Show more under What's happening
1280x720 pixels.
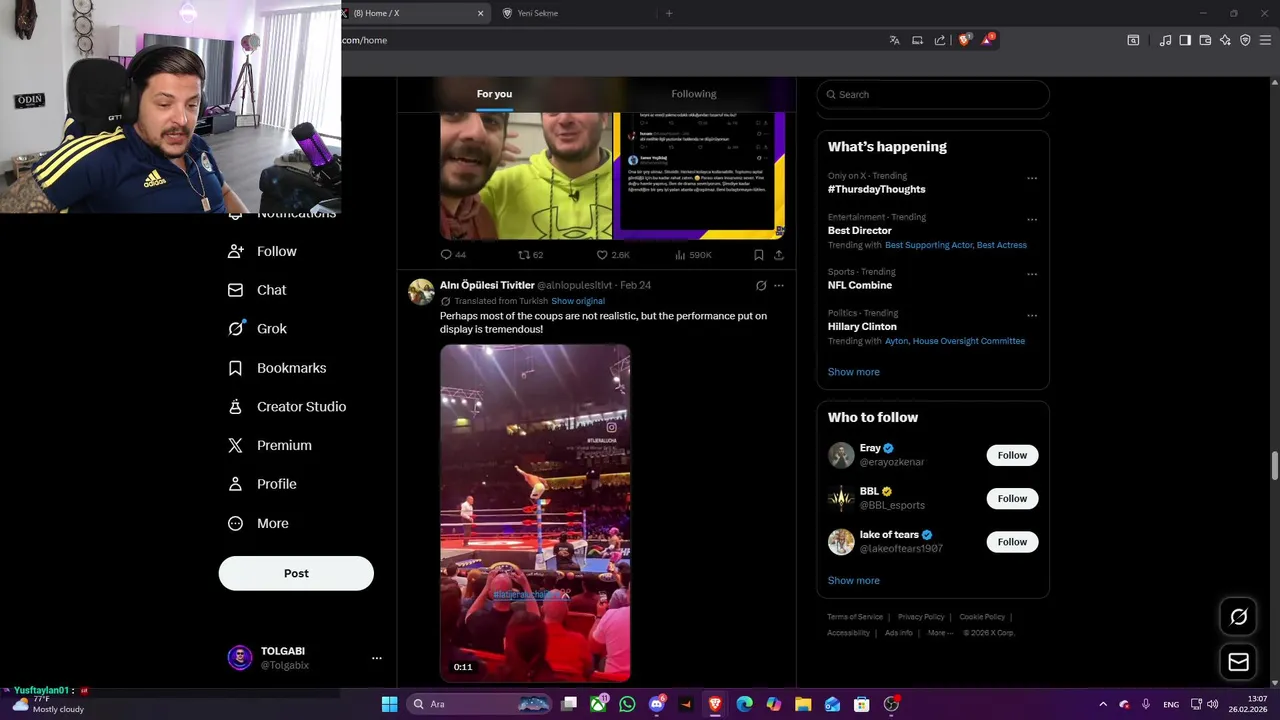[x=853, y=372]
